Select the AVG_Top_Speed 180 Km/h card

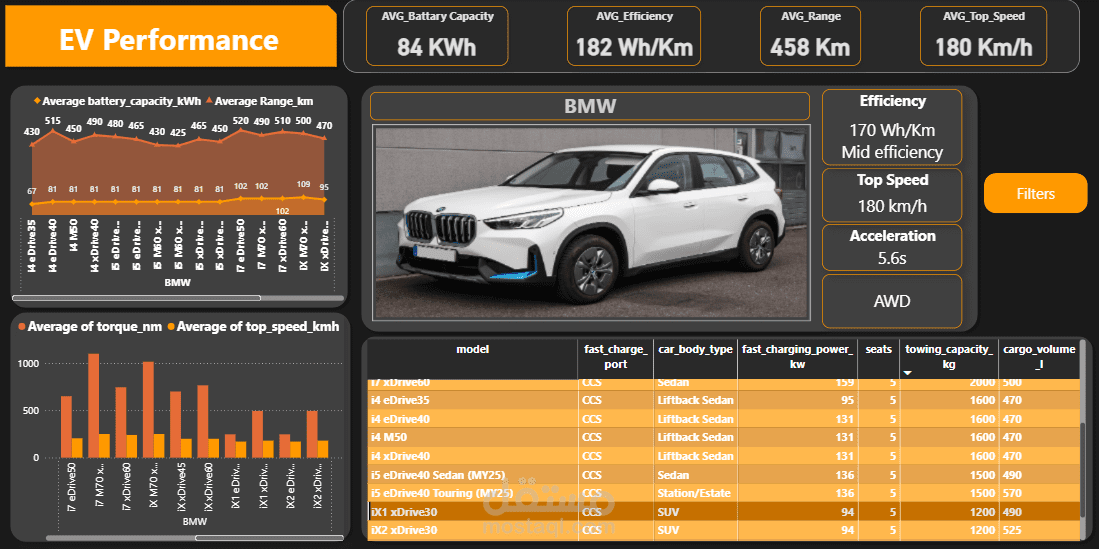[983, 36]
